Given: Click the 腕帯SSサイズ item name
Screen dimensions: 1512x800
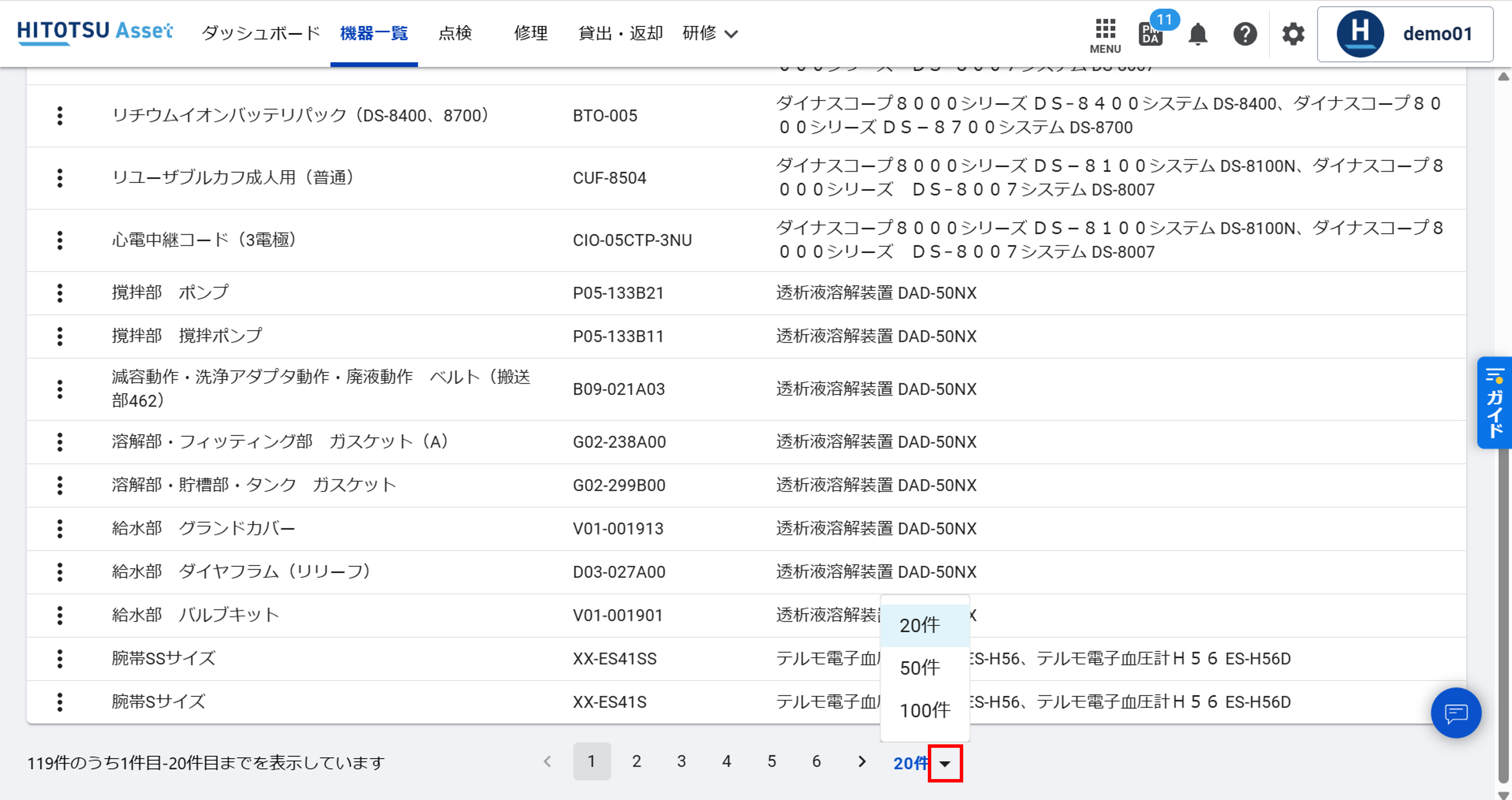Looking at the screenshot, I should pos(164,658).
